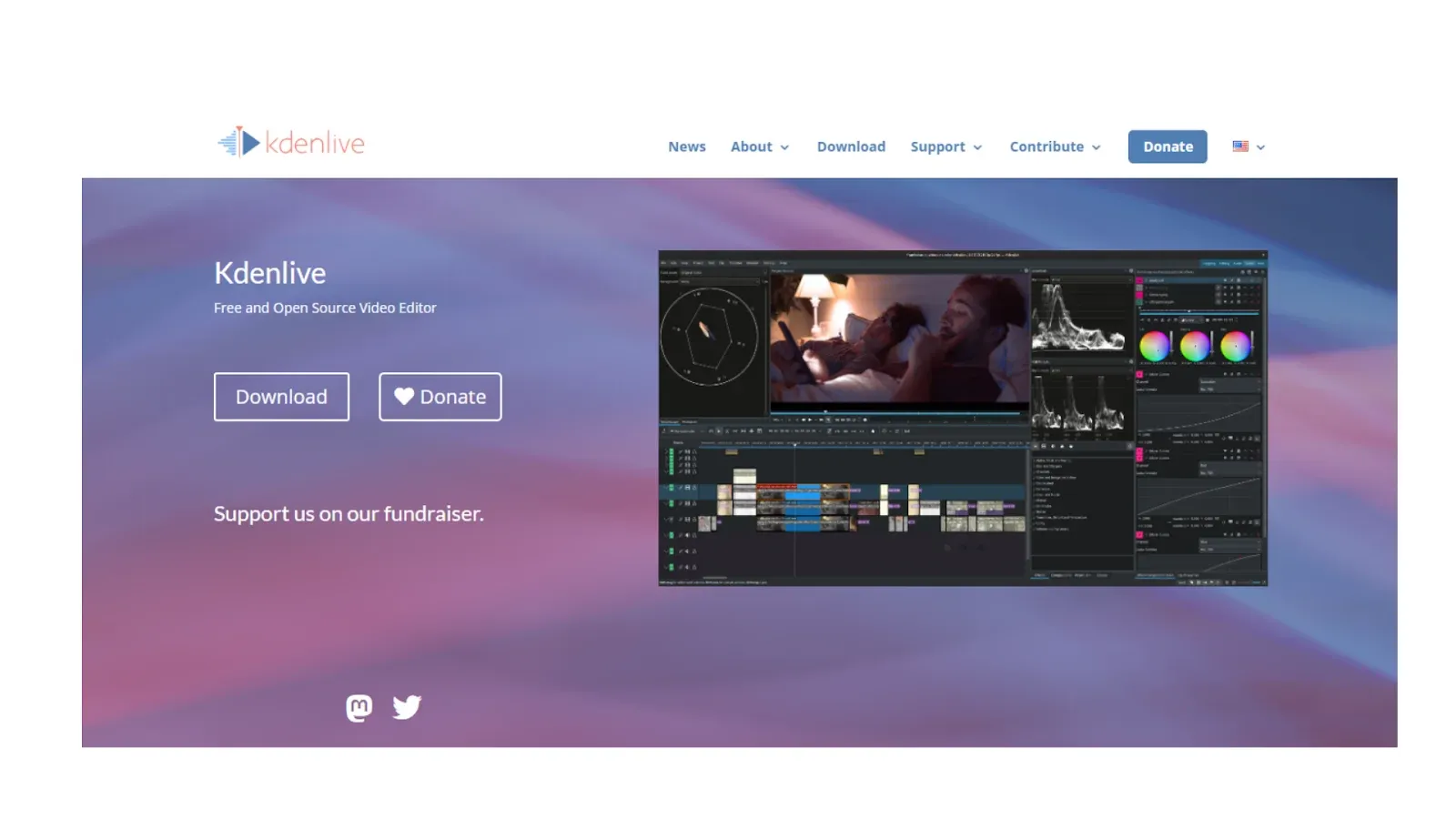The image size is (1456, 819).
Task: Open the Twitter social link
Action: click(407, 707)
